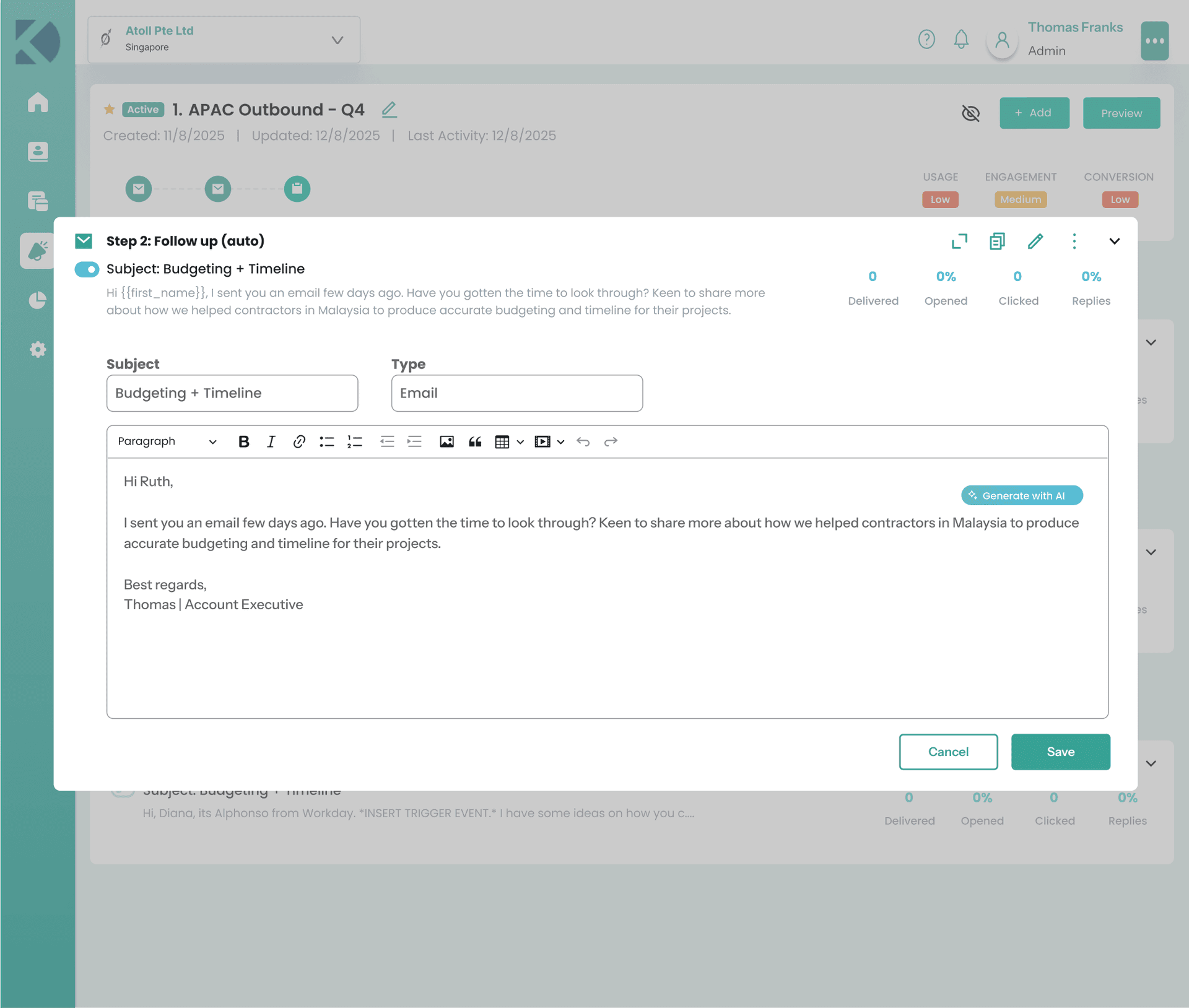Click the Generate with AI button
The image size is (1189, 1008).
click(x=1021, y=495)
